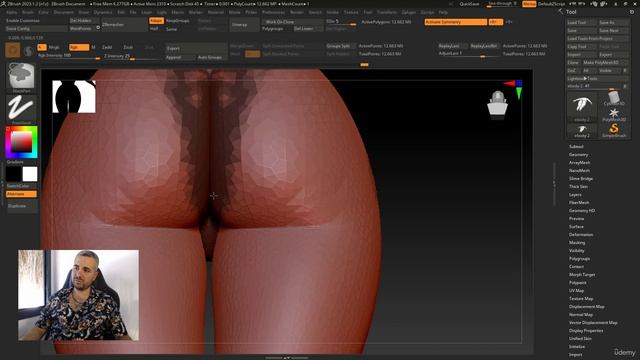Toggle the Mrgb mode
Image resolution: width=640 pixels, height=360 pixels.
click(x=54, y=47)
